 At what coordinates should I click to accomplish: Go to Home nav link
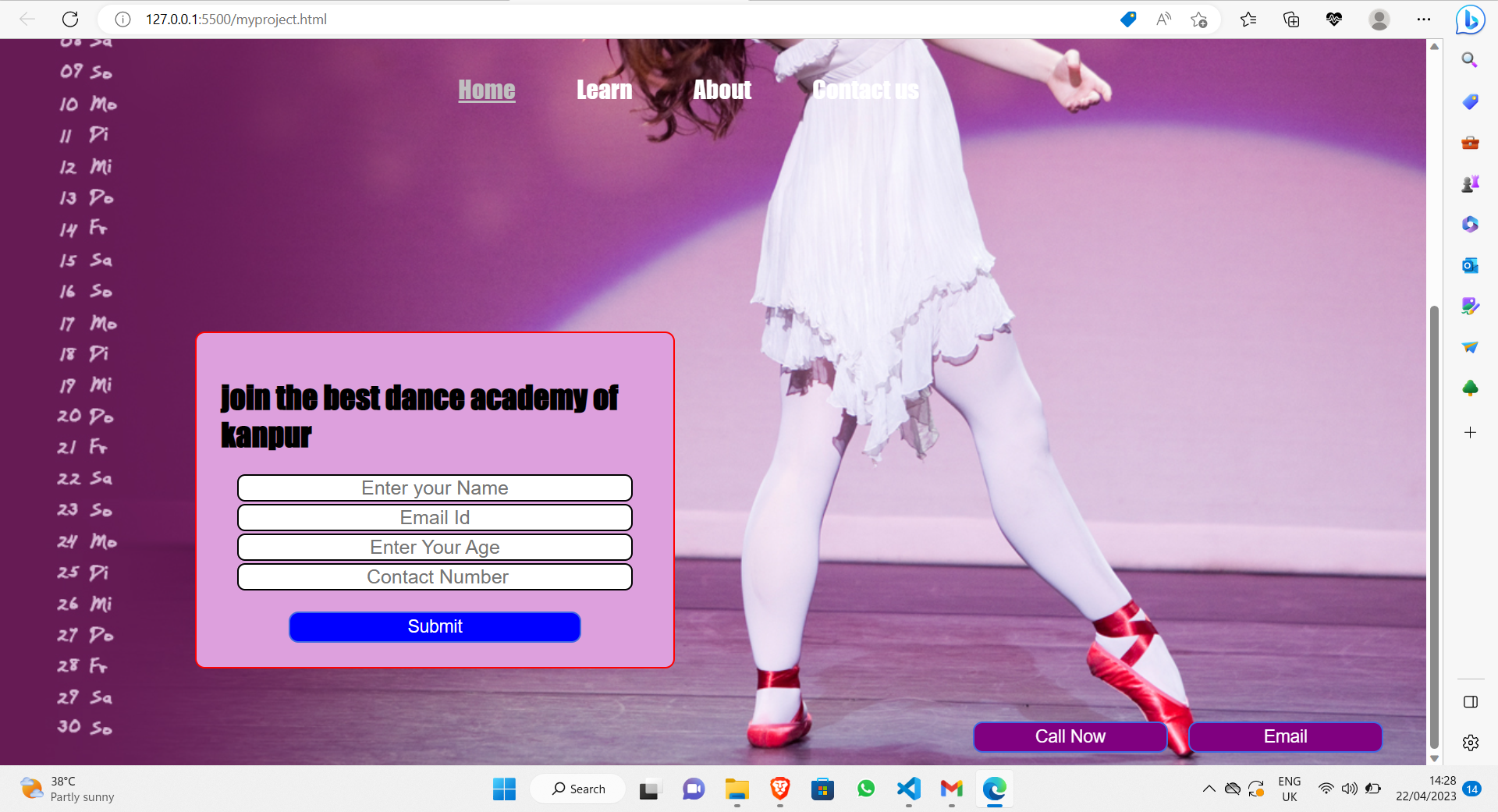pyautogui.click(x=487, y=90)
